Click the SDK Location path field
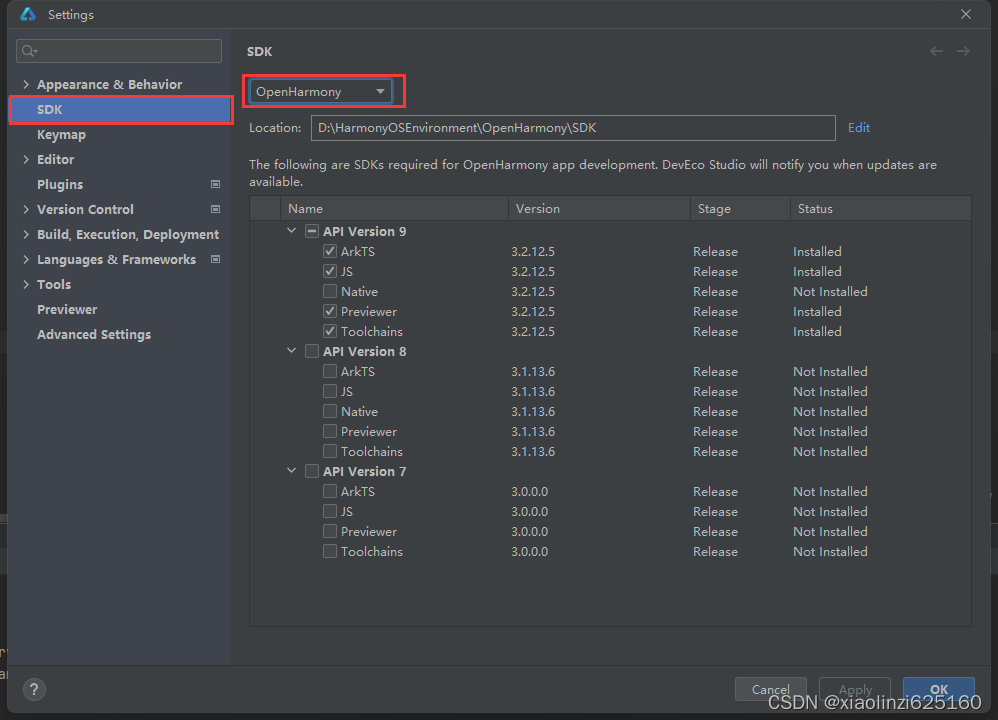 point(573,127)
